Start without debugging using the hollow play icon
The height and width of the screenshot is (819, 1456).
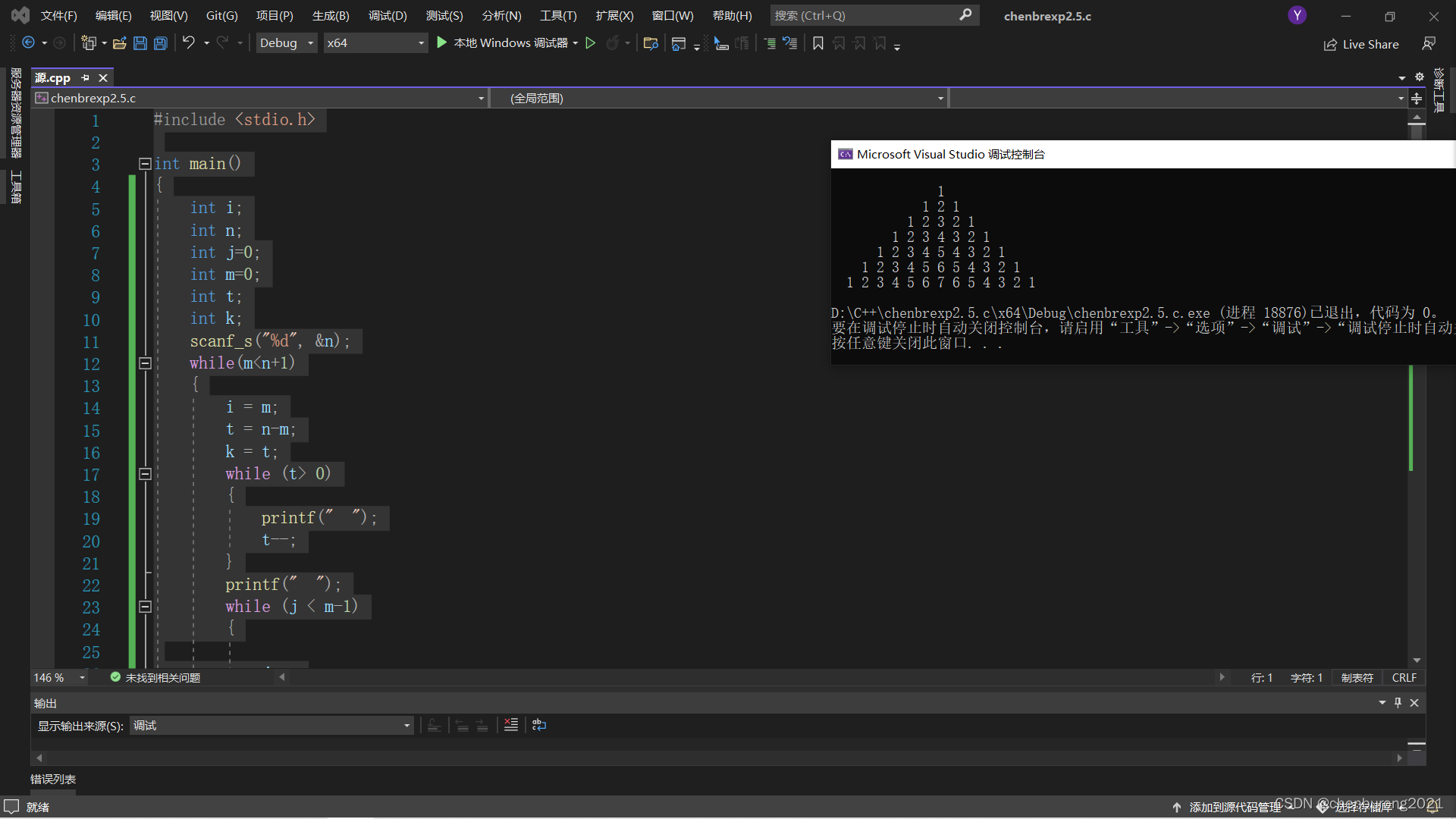click(x=591, y=43)
